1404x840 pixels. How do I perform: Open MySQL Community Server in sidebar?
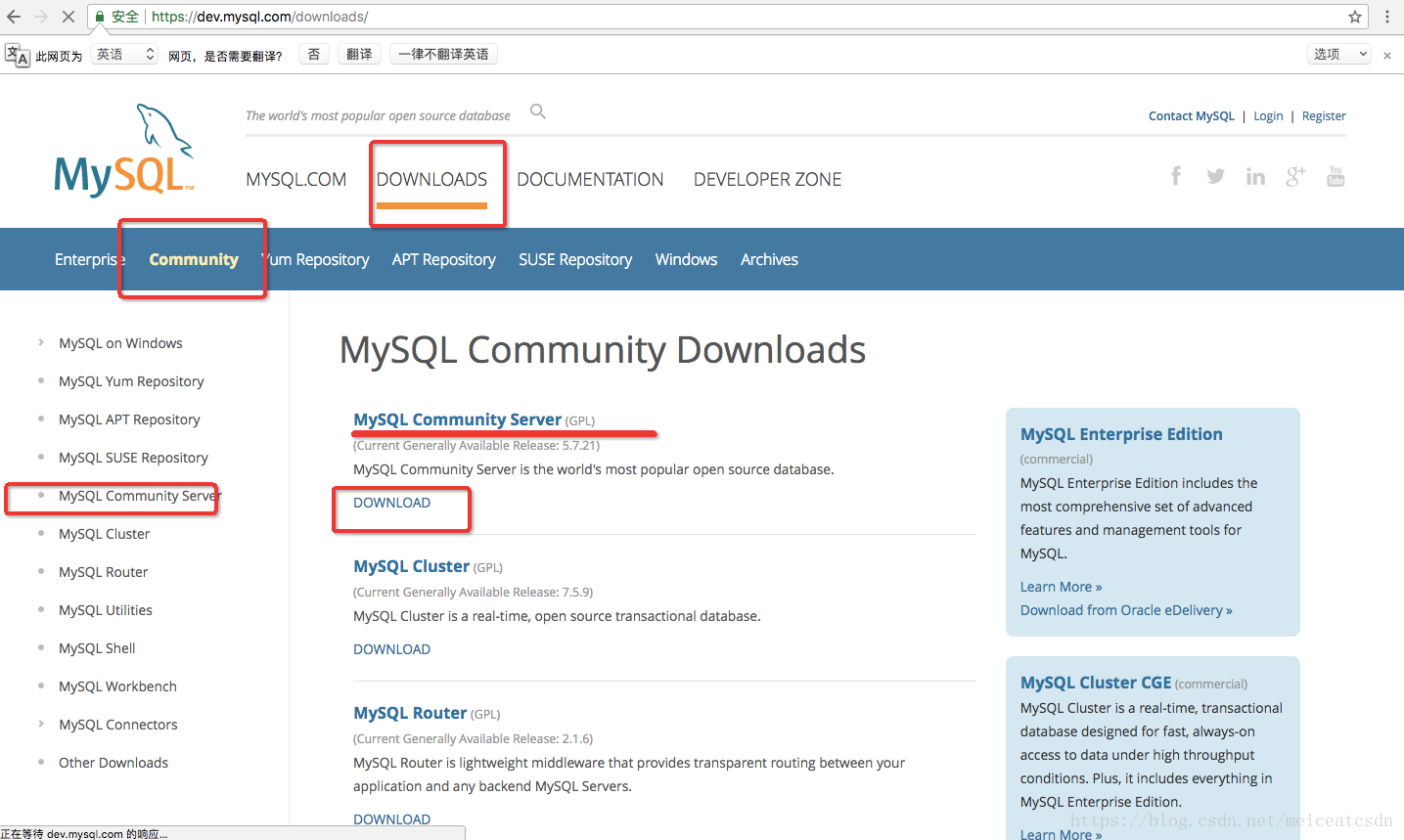[x=140, y=496]
